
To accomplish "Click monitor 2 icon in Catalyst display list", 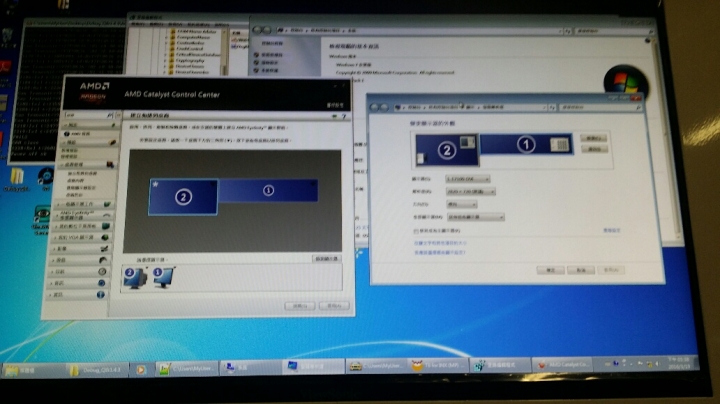I will (x=135, y=278).
